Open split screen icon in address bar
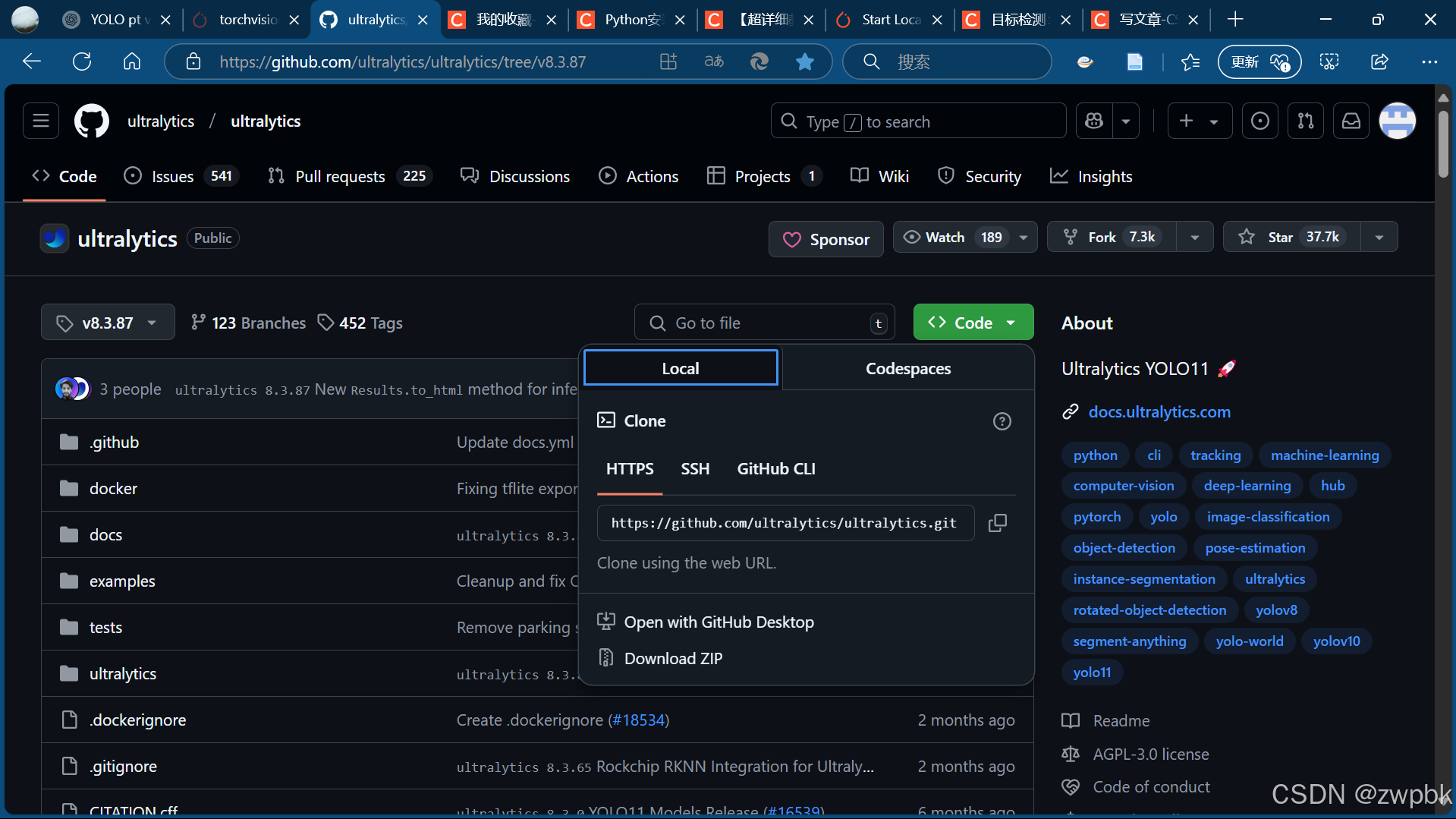This screenshot has width=1456, height=819. tap(668, 61)
